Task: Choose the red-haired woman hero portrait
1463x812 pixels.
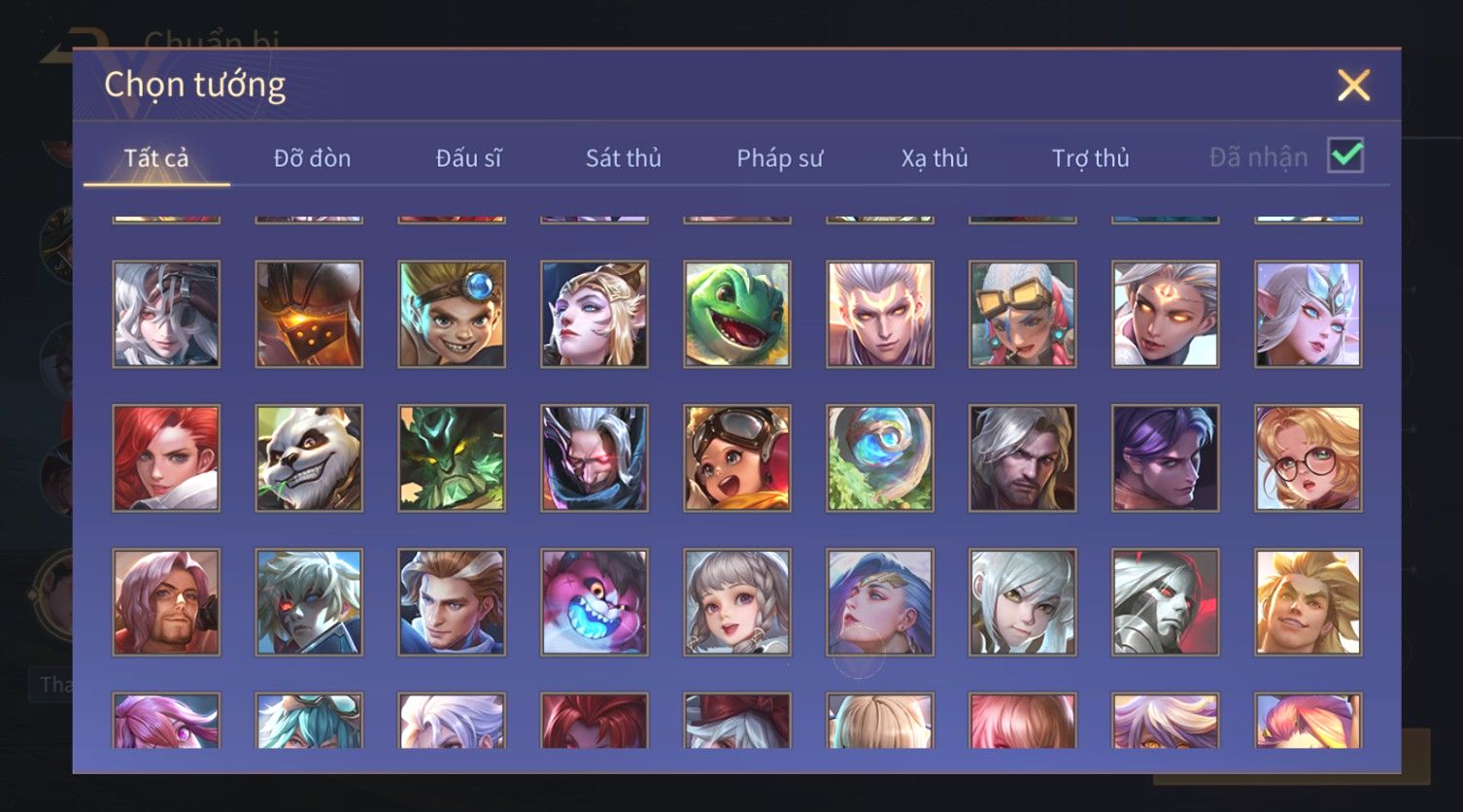Action: (166, 457)
